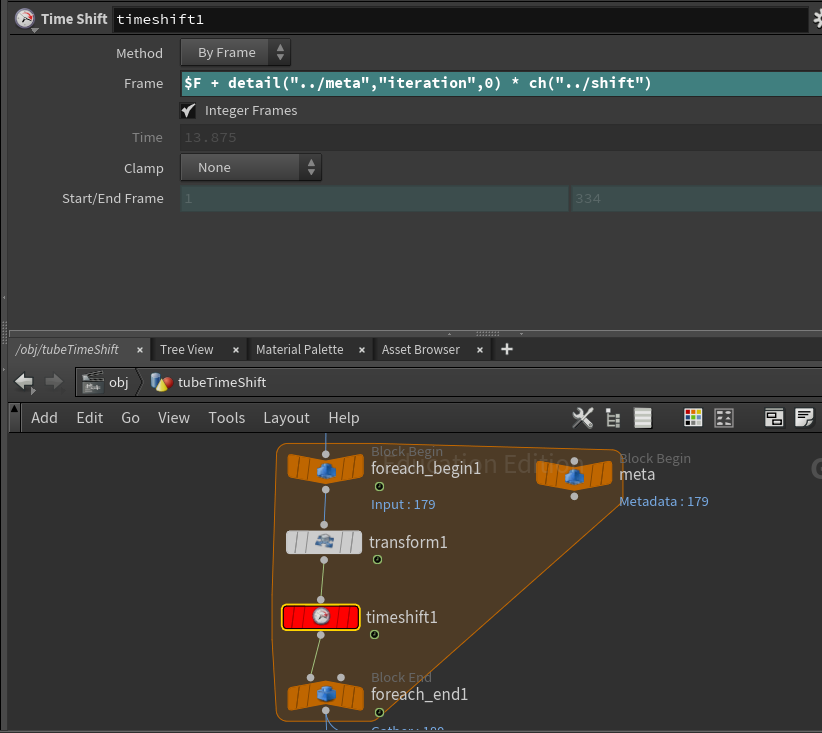The image size is (822, 733).
Task: Open the parameter gear menu
Action: [815, 19]
